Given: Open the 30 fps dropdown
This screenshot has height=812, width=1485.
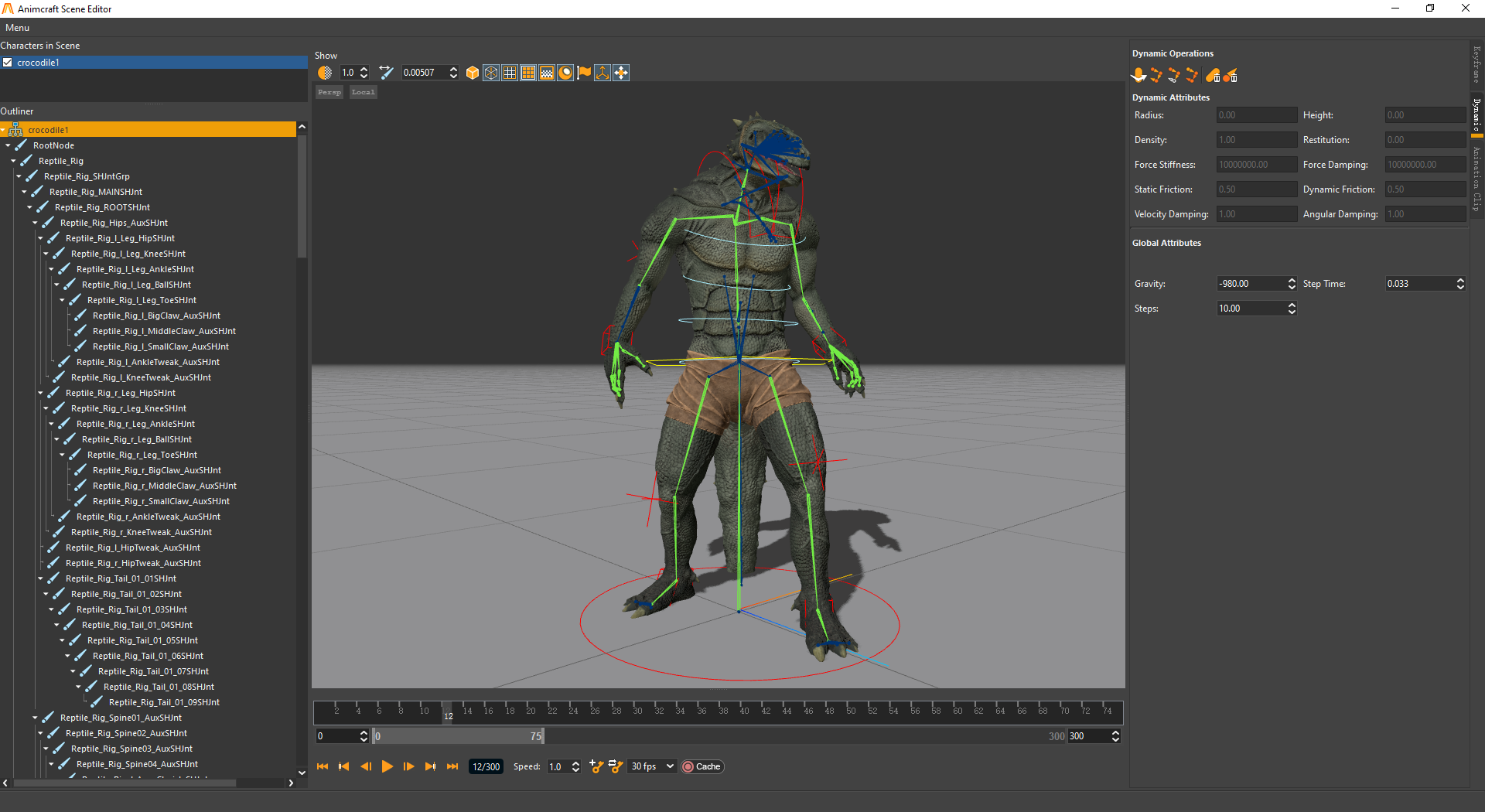Looking at the screenshot, I should 652,766.
